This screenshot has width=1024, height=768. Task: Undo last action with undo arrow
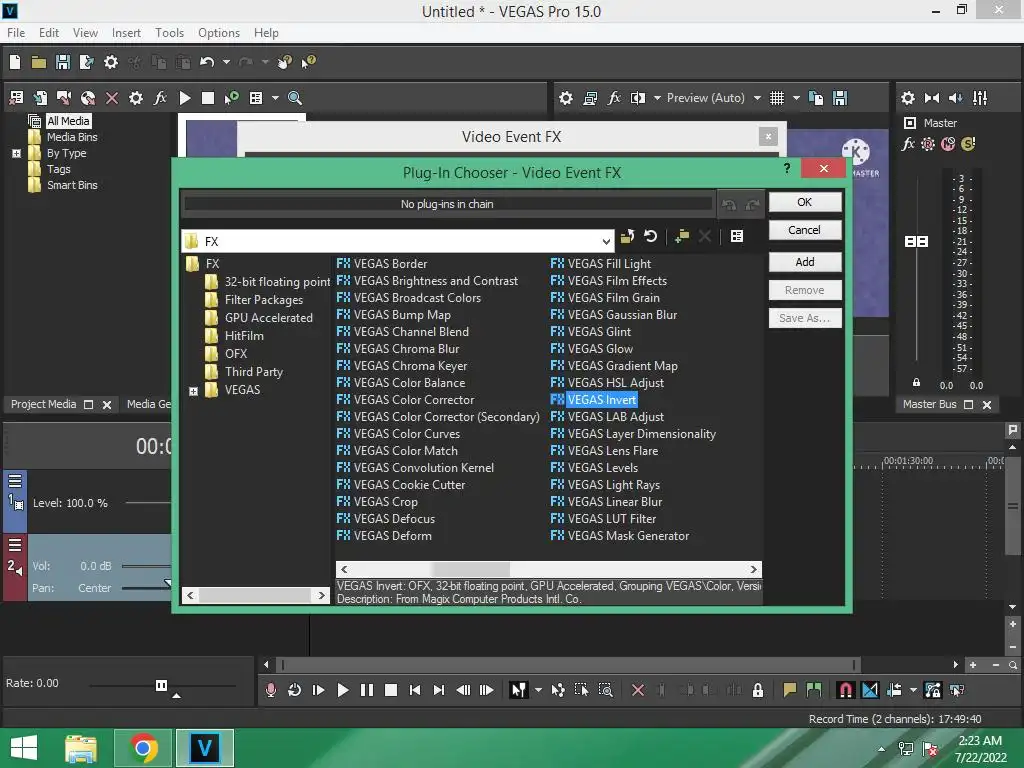pos(207,62)
